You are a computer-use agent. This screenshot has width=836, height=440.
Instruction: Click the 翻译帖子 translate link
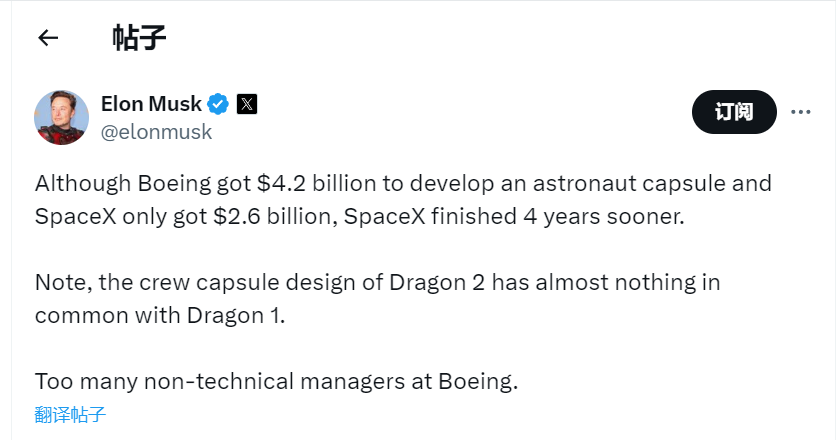coord(70,413)
